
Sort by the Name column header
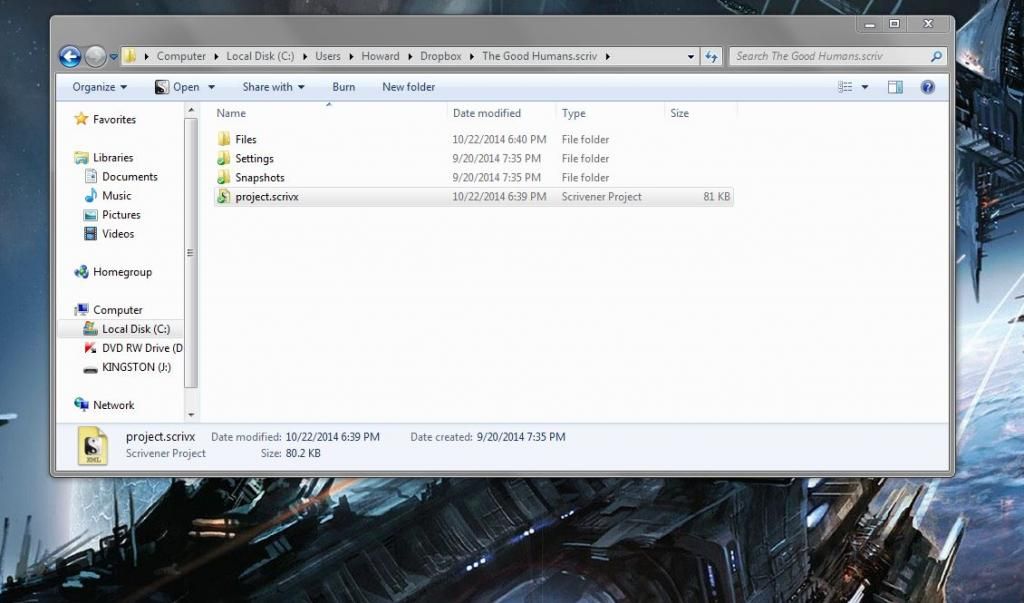231,113
